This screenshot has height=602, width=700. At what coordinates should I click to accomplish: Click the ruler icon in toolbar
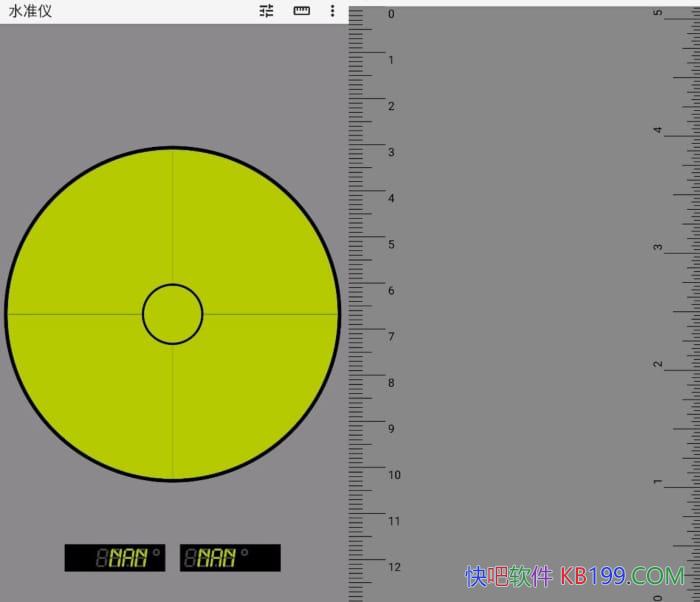pyautogui.click(x=301, y=11)
